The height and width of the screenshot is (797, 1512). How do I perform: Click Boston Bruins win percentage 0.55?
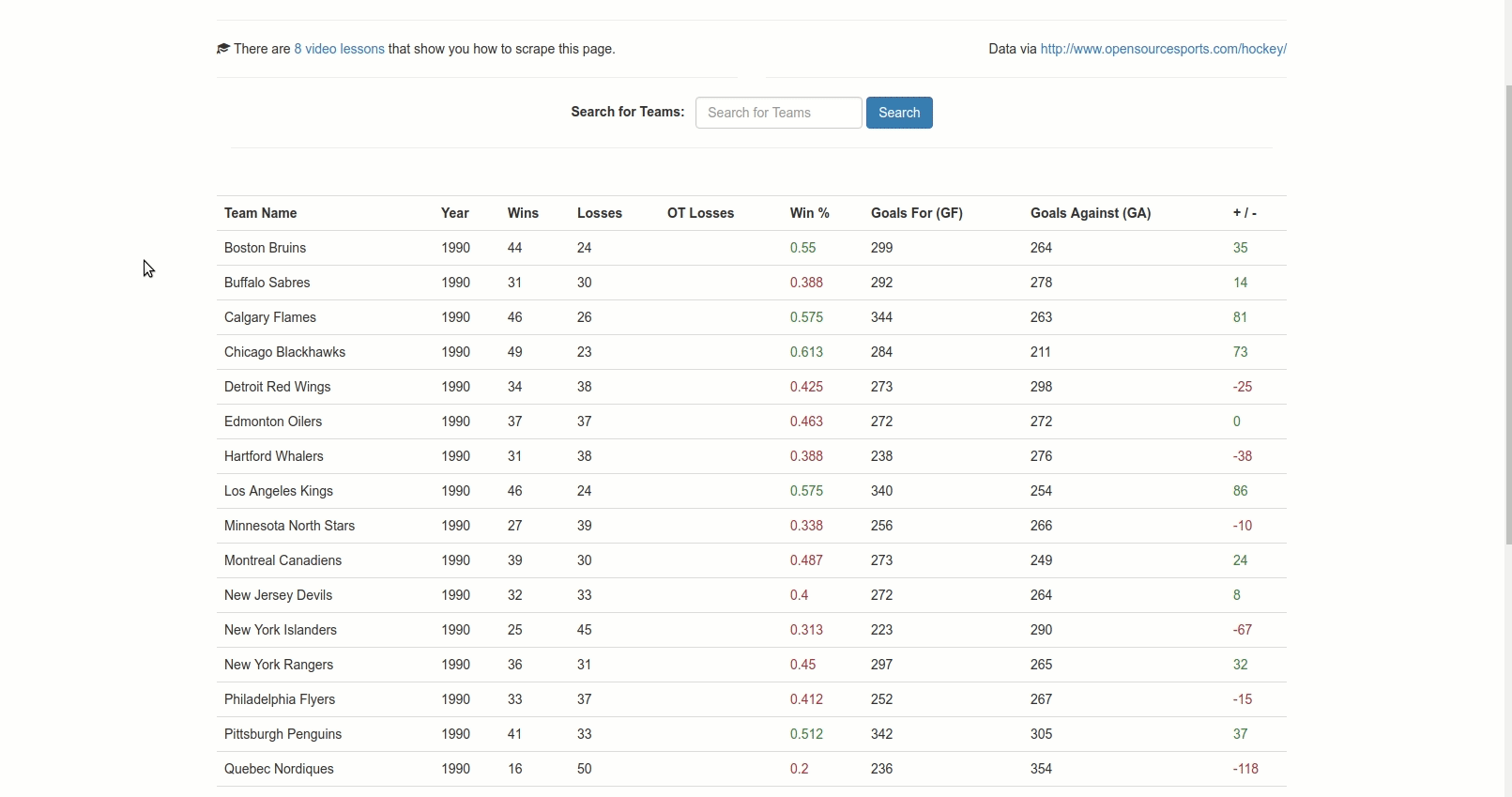click(803, 248)
